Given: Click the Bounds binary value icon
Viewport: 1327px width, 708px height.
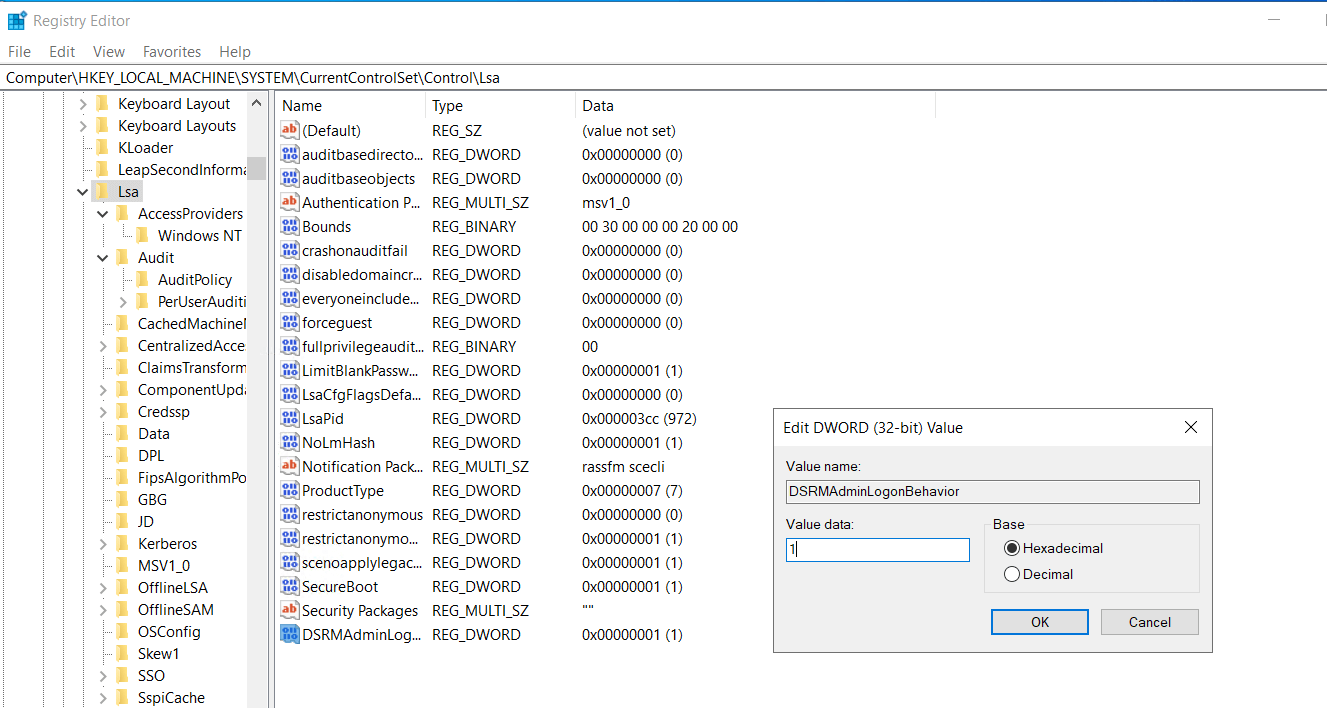Looking at the screenshot, I should (x=290, y=226).
